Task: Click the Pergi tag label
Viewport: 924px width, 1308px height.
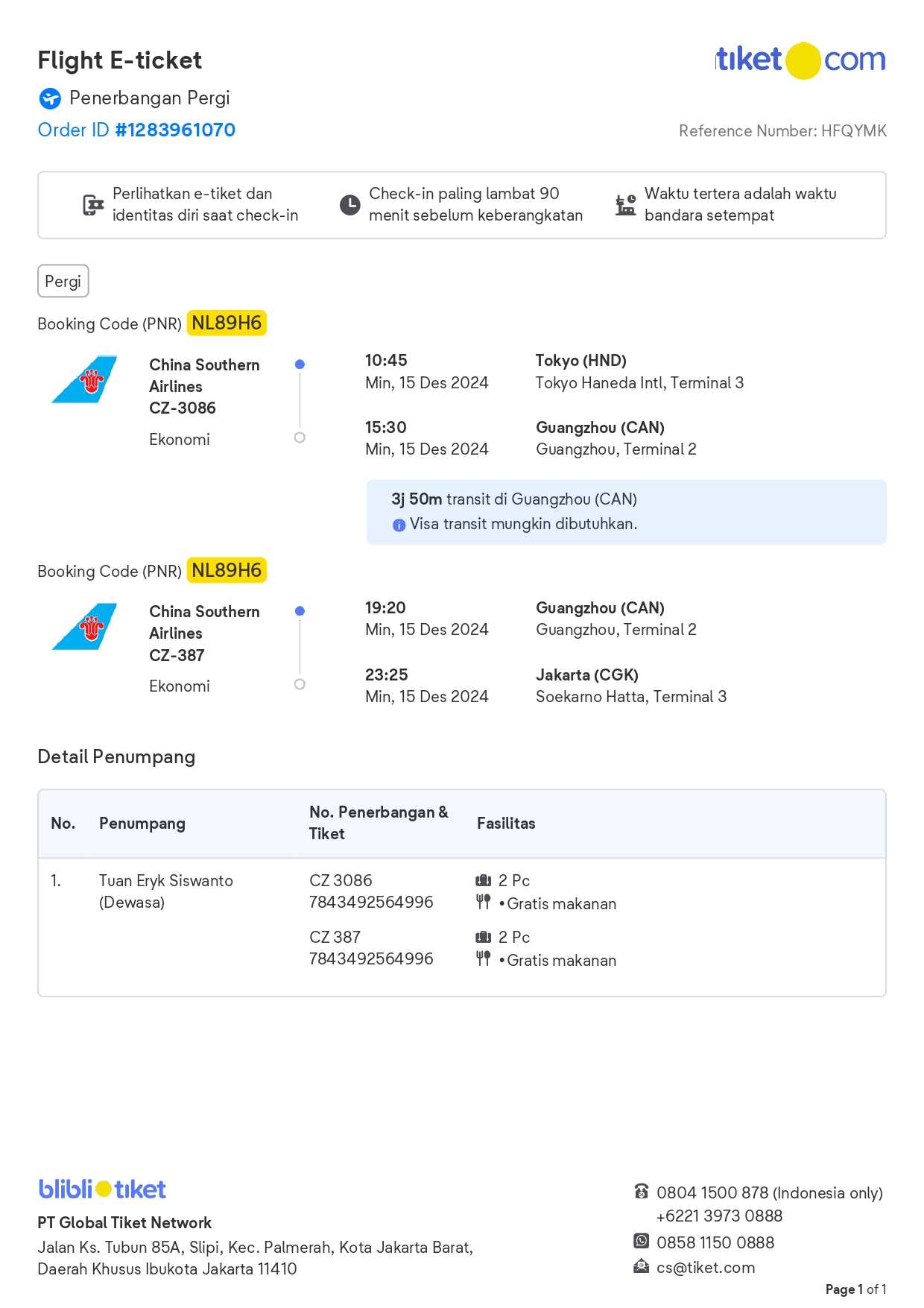Action: [63, 282]
